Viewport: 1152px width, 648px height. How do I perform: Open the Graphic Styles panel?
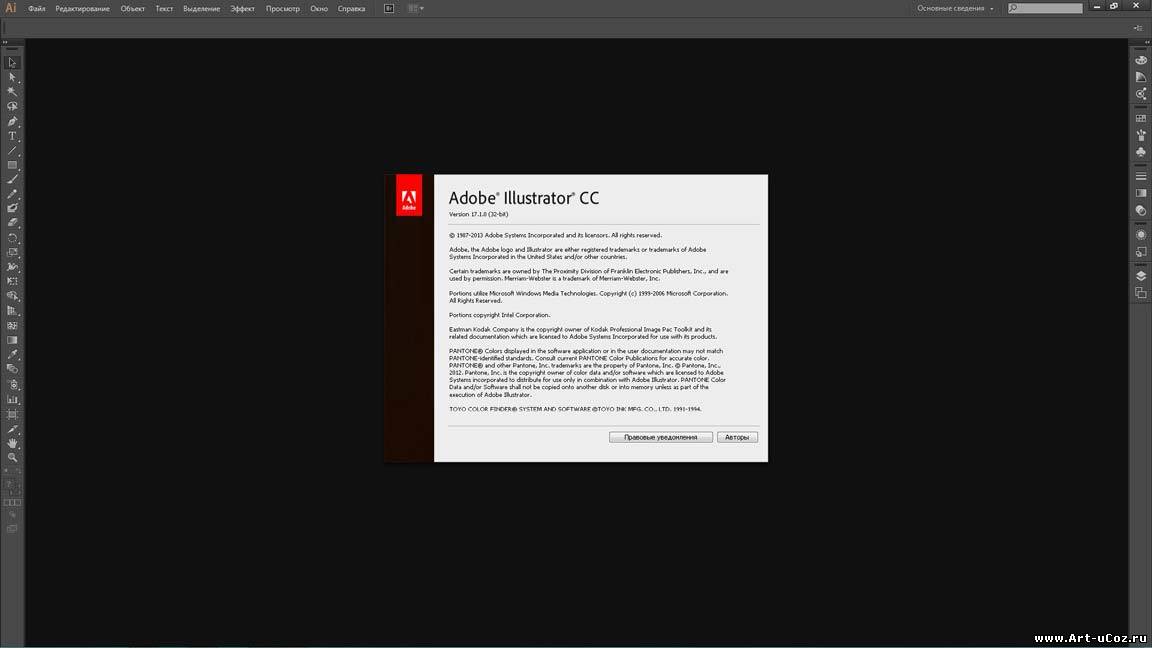[x=1140, y=252]
